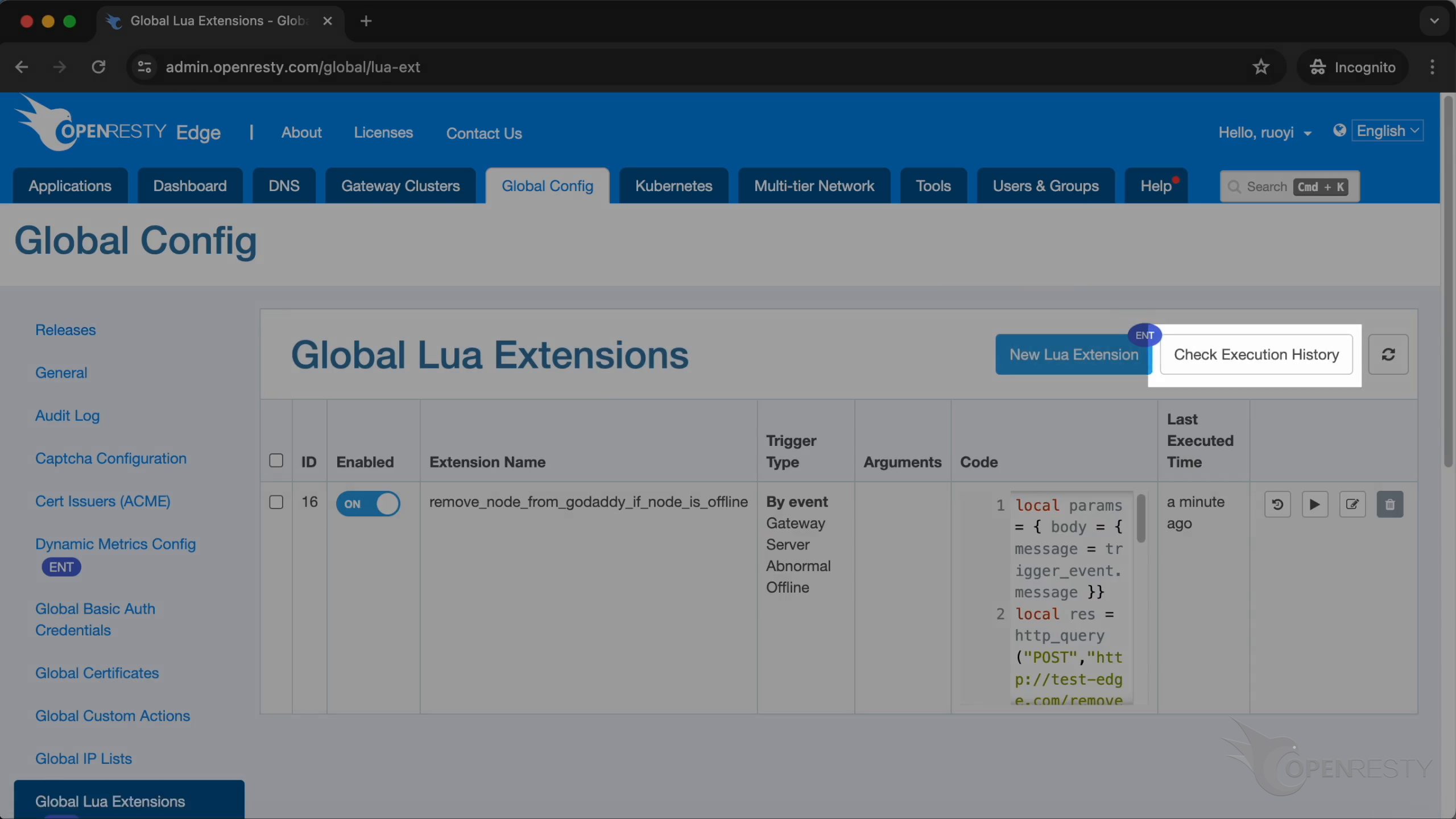Delete extension 16 with the trash icon
1456x819 pixels.
pyautogui.click(x=1390, y=504)
